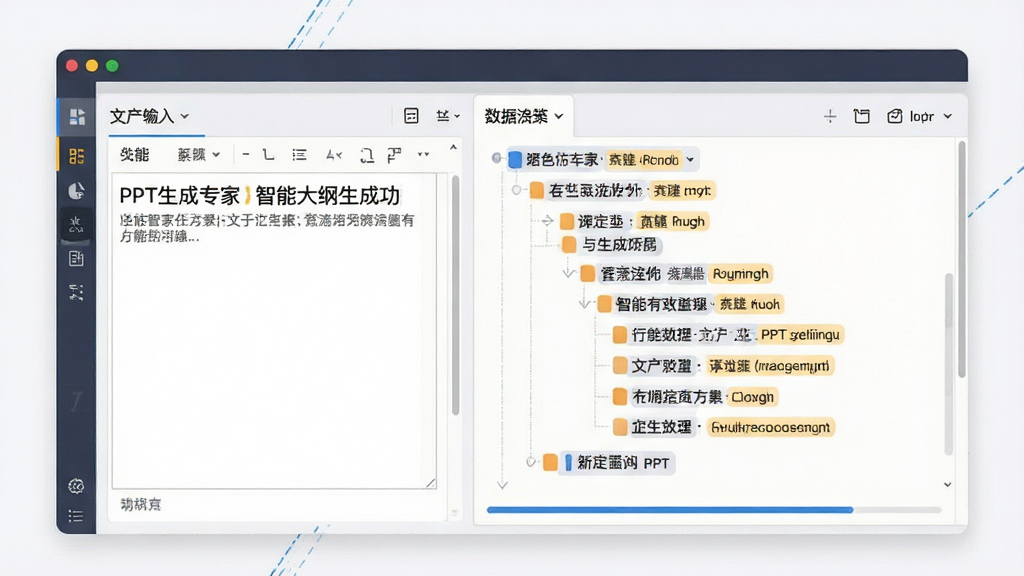Open the pie chart icon in the sidebar
The width and height of the screenshot is (1024, 576).
76,191
